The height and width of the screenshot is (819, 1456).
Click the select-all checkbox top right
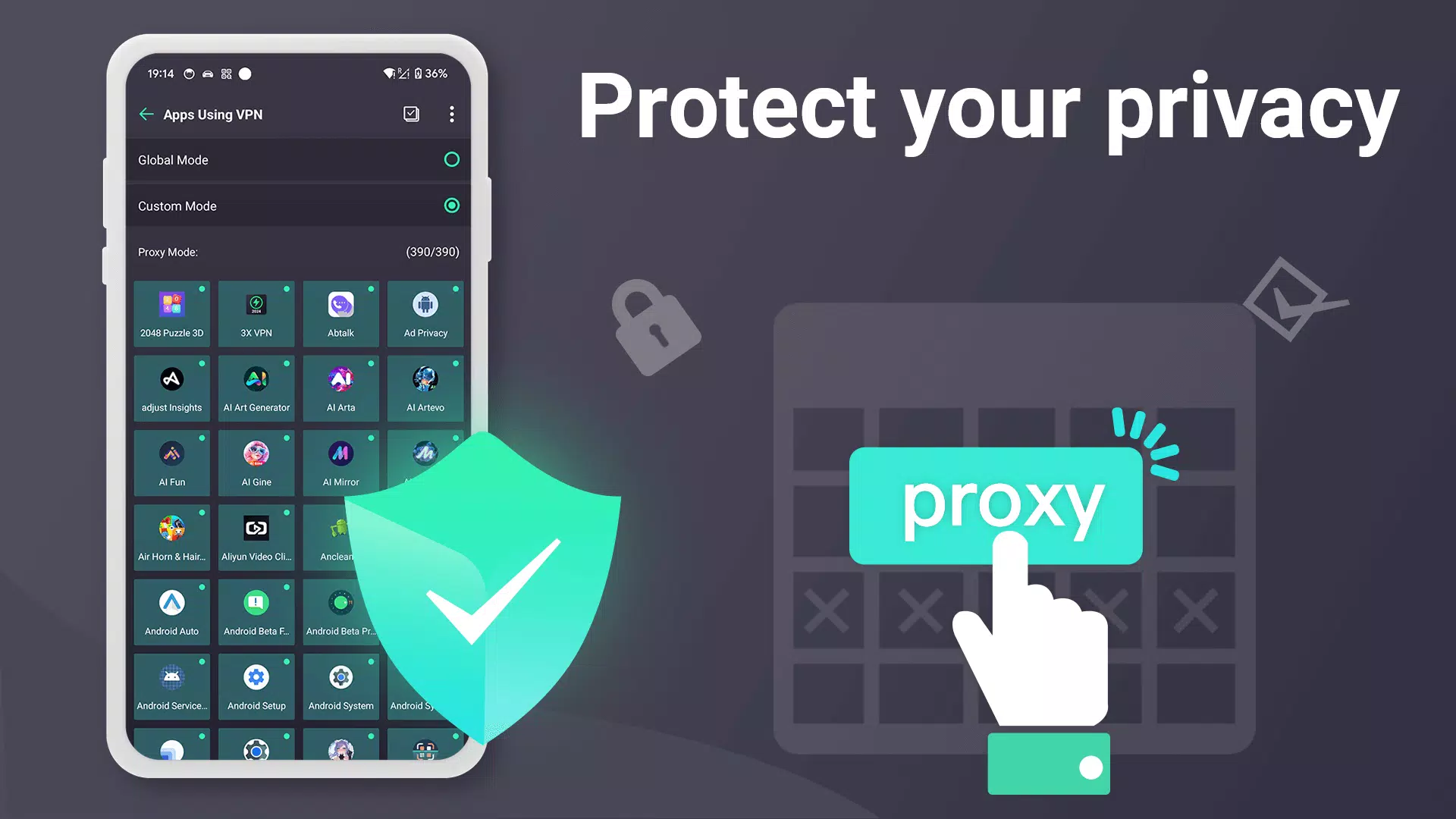[411, 113]
